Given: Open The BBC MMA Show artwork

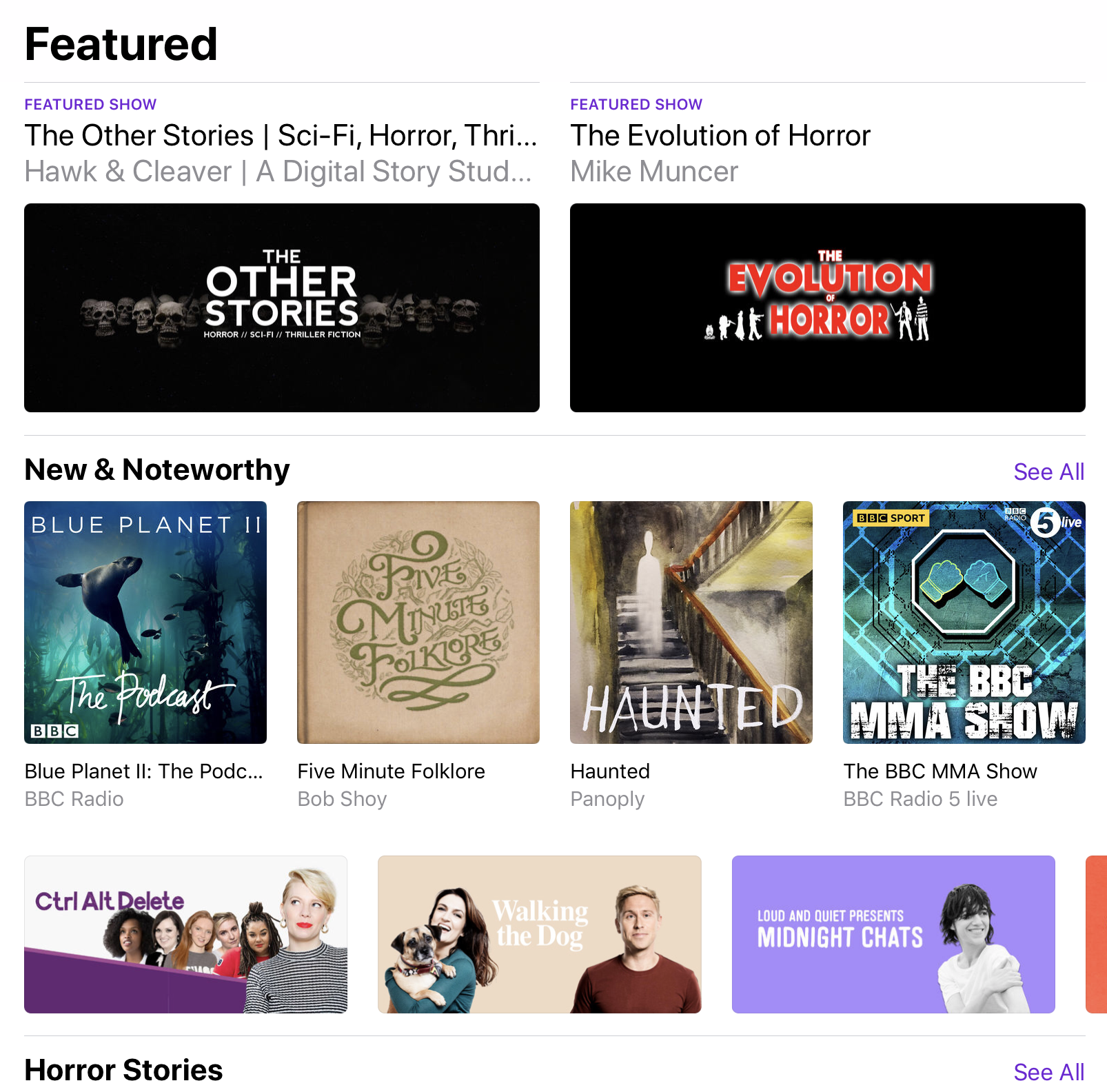Looking at the screenshot, I should pyautogui.click(x=964, y=623).
